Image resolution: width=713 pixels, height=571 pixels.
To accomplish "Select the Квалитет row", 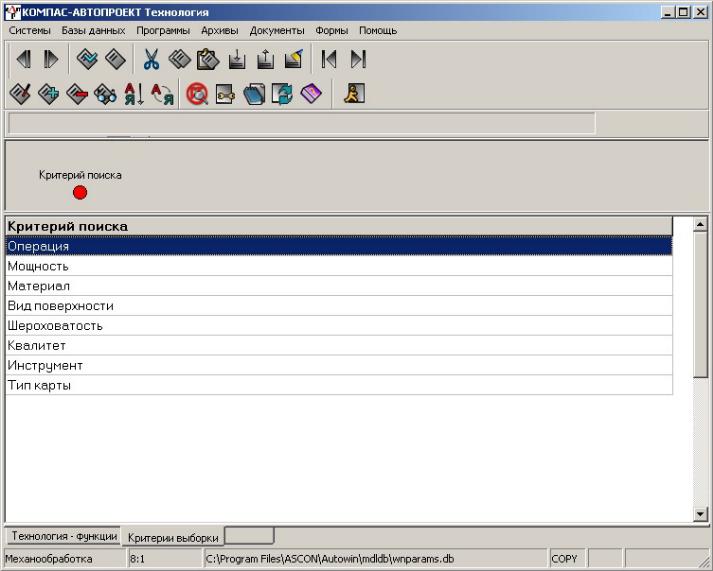I will pyautogui.click(x=339, y=346).
